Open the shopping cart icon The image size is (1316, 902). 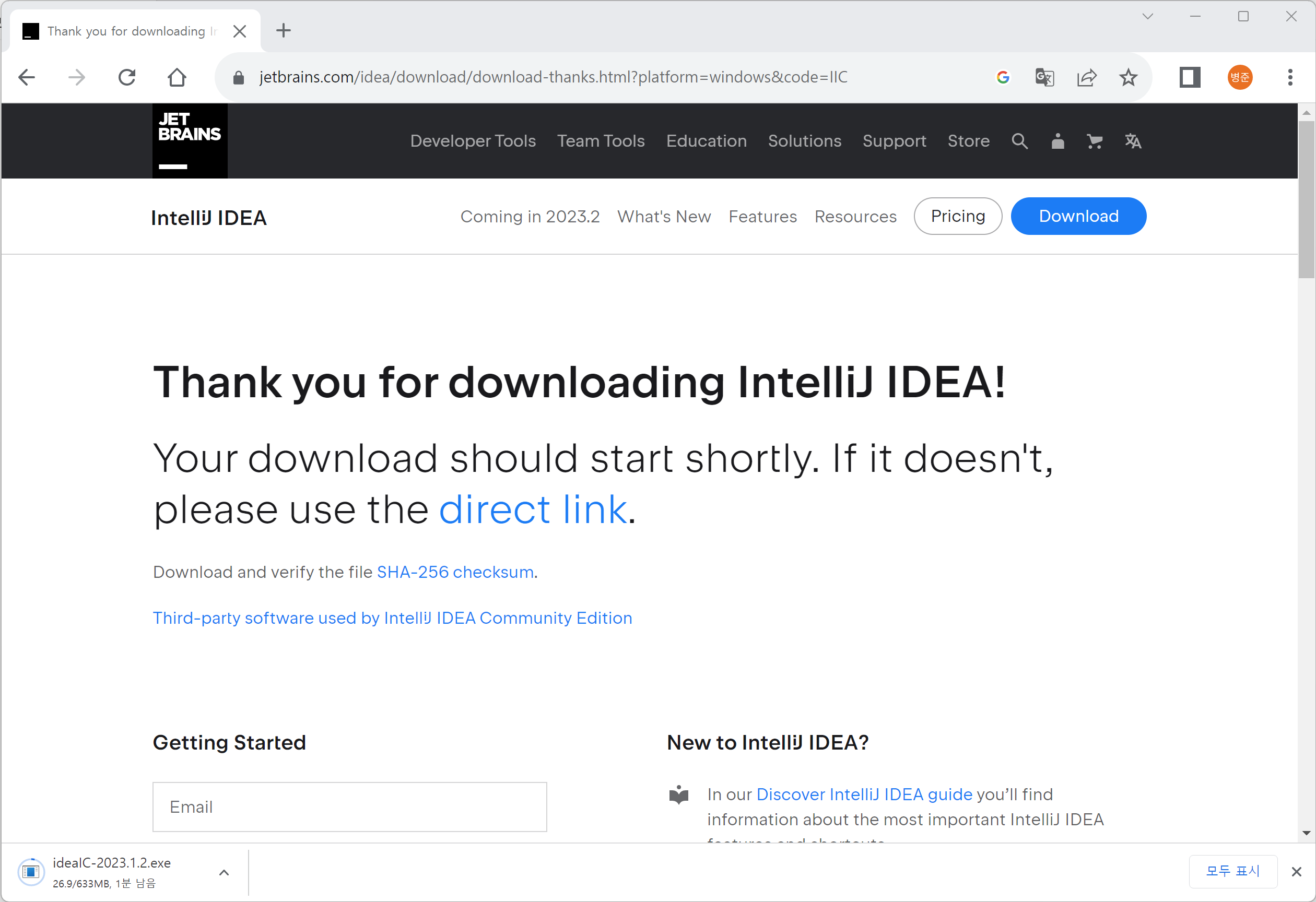(x=1094, y=141)
